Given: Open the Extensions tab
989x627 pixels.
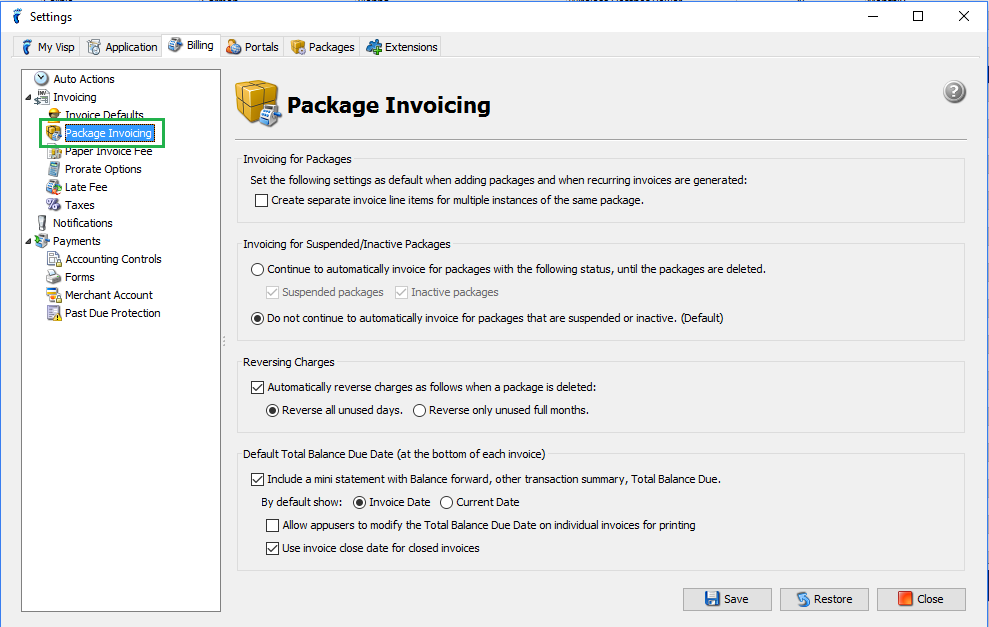Looking at the screenshot, I should [x=402, y=47].
